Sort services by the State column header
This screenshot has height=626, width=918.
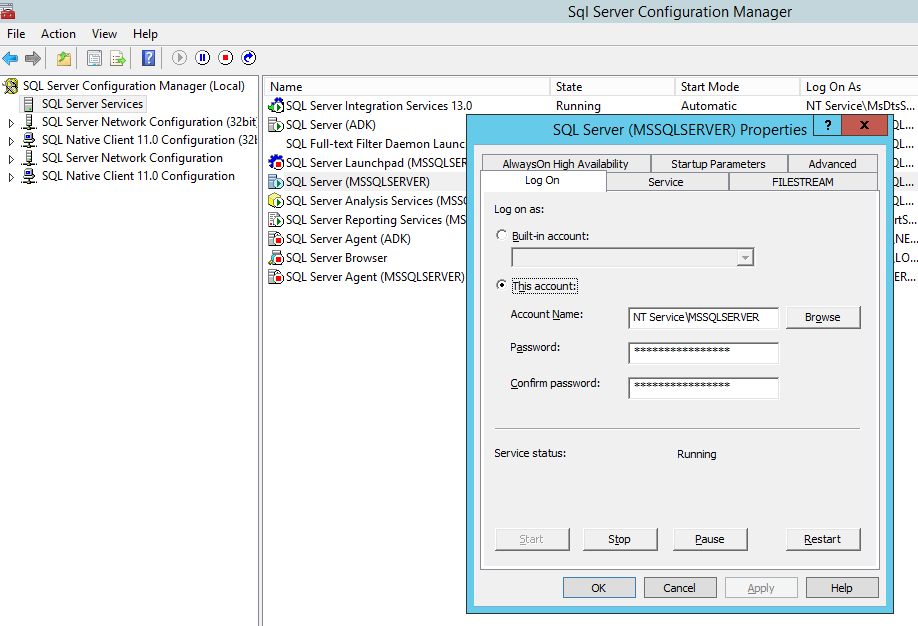612,87
